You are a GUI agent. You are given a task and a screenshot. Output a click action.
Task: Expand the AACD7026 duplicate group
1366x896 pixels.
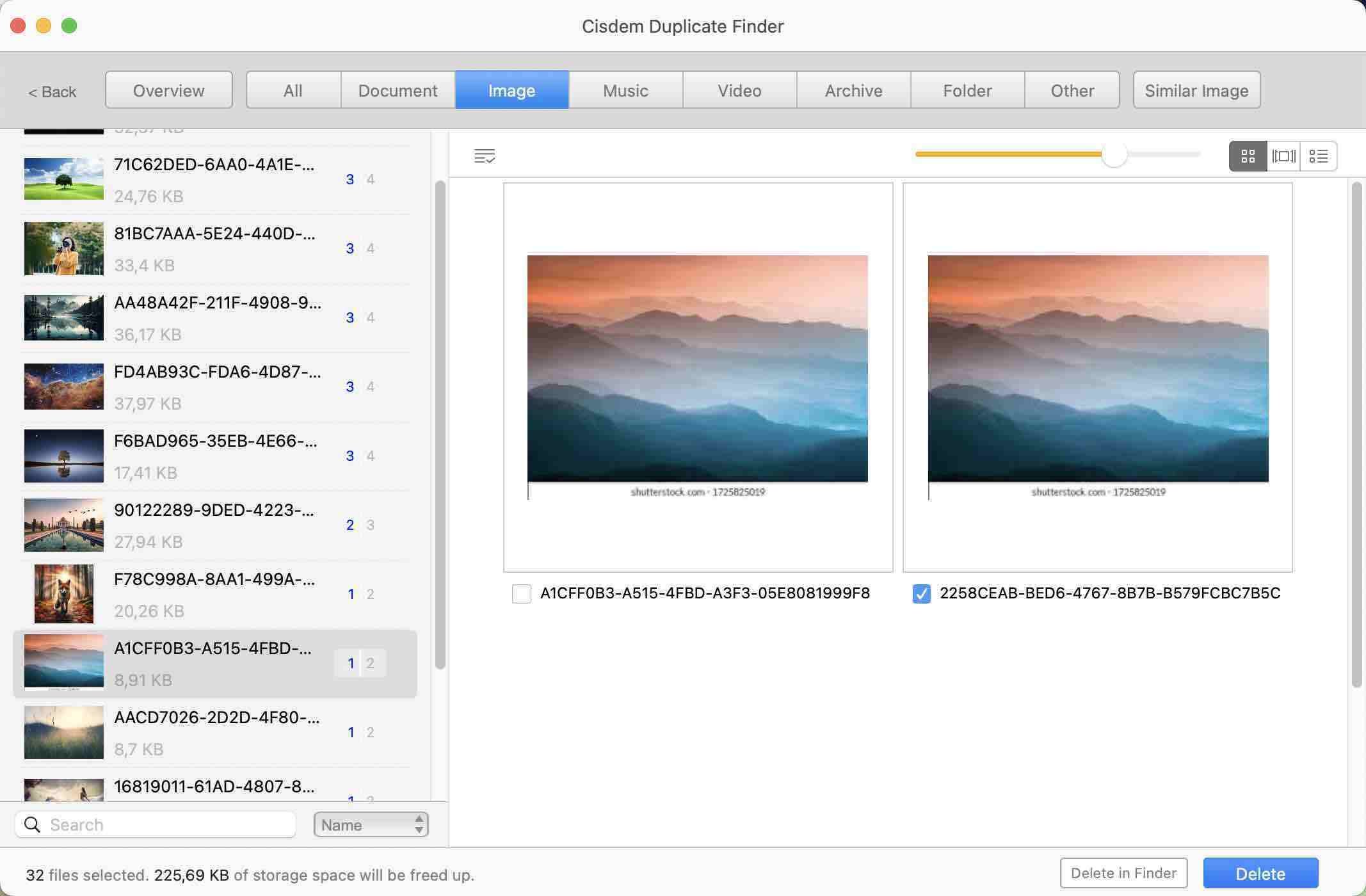point(215,732)
